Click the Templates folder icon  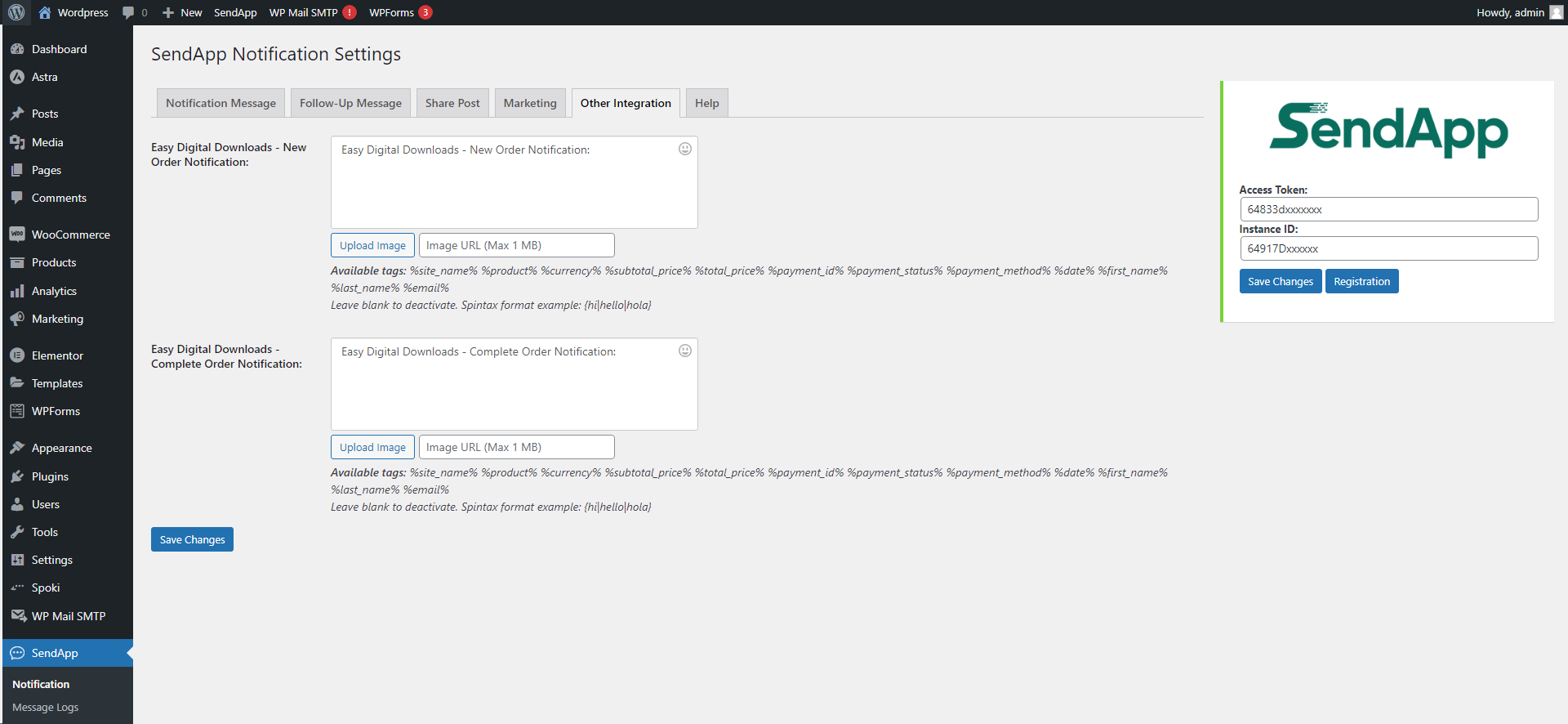click(17, 383)
